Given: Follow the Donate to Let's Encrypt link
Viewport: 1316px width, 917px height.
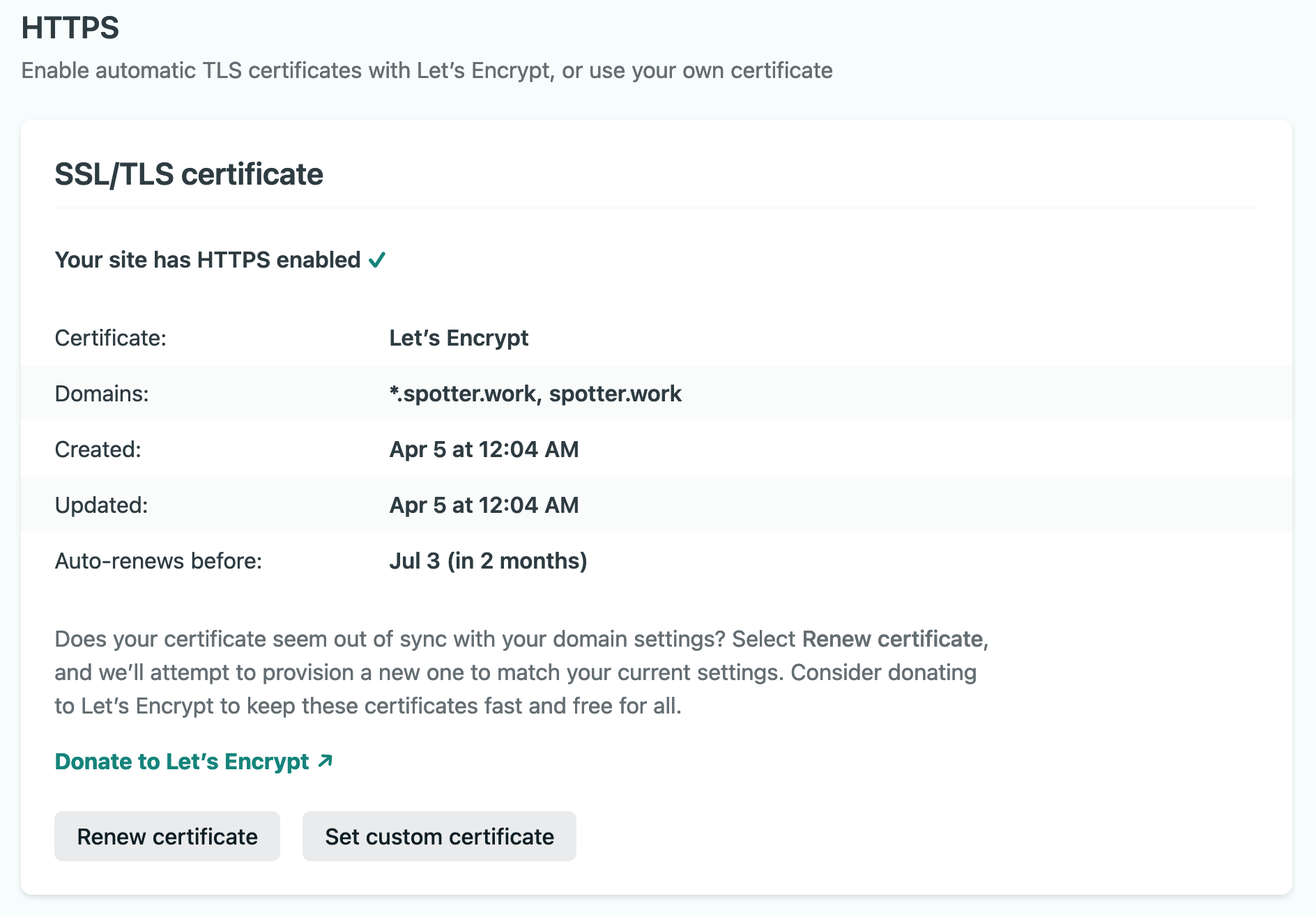Looking at the screenshot, I should tap(182, 762).
